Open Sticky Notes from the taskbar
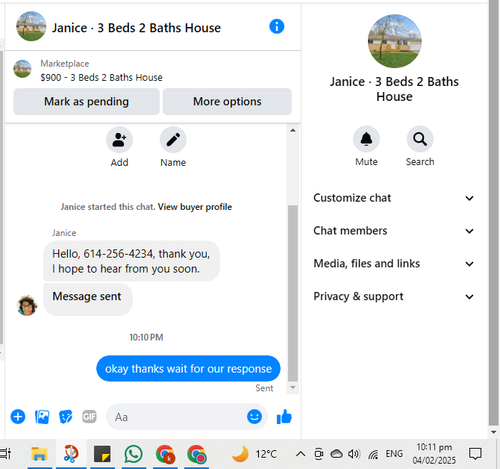 pos(102,454)
